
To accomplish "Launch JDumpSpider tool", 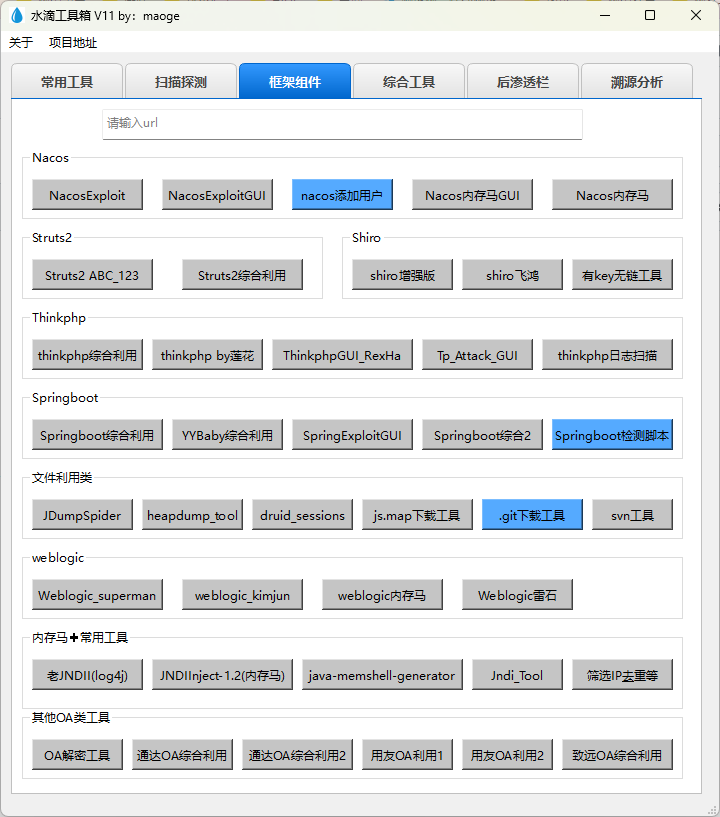I will 82,515.
